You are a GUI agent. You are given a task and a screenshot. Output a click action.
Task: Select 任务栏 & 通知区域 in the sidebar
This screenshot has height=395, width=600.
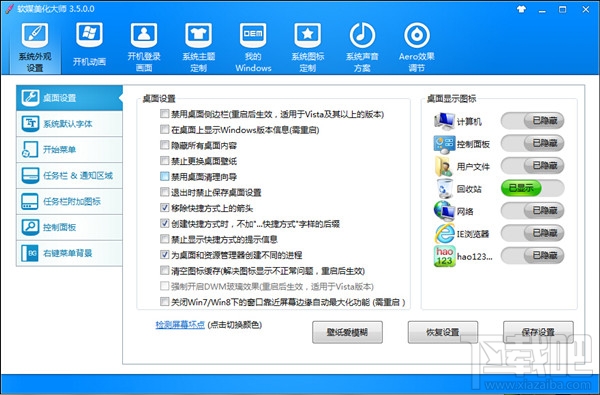pyautogui.click(x=69, y=175)
